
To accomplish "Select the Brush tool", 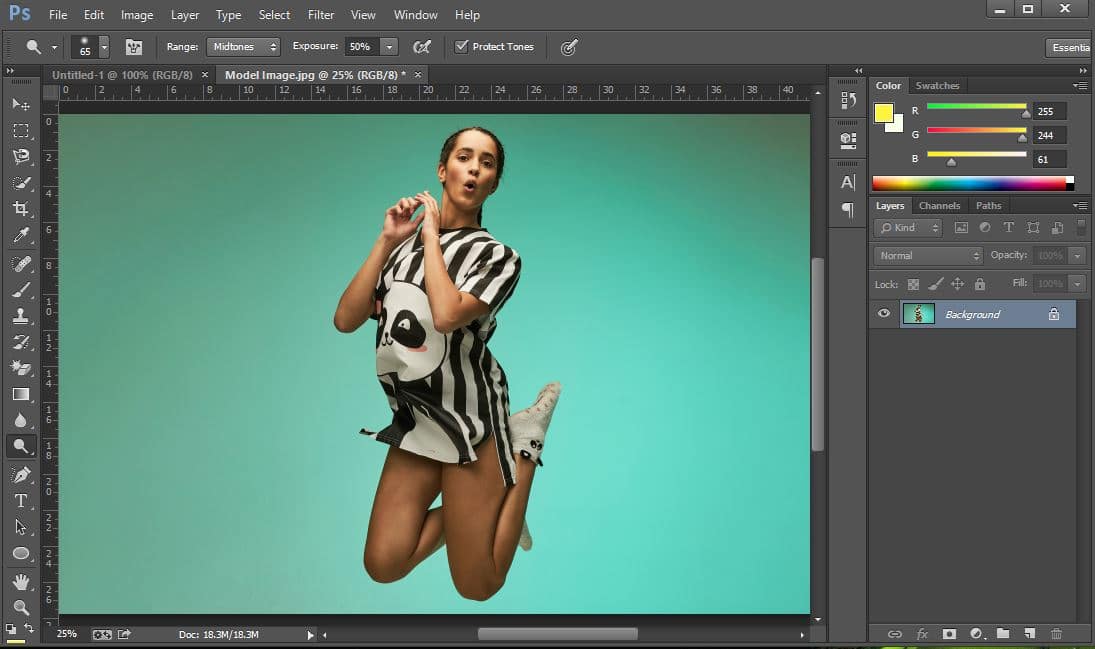I will tap(20, 290).
